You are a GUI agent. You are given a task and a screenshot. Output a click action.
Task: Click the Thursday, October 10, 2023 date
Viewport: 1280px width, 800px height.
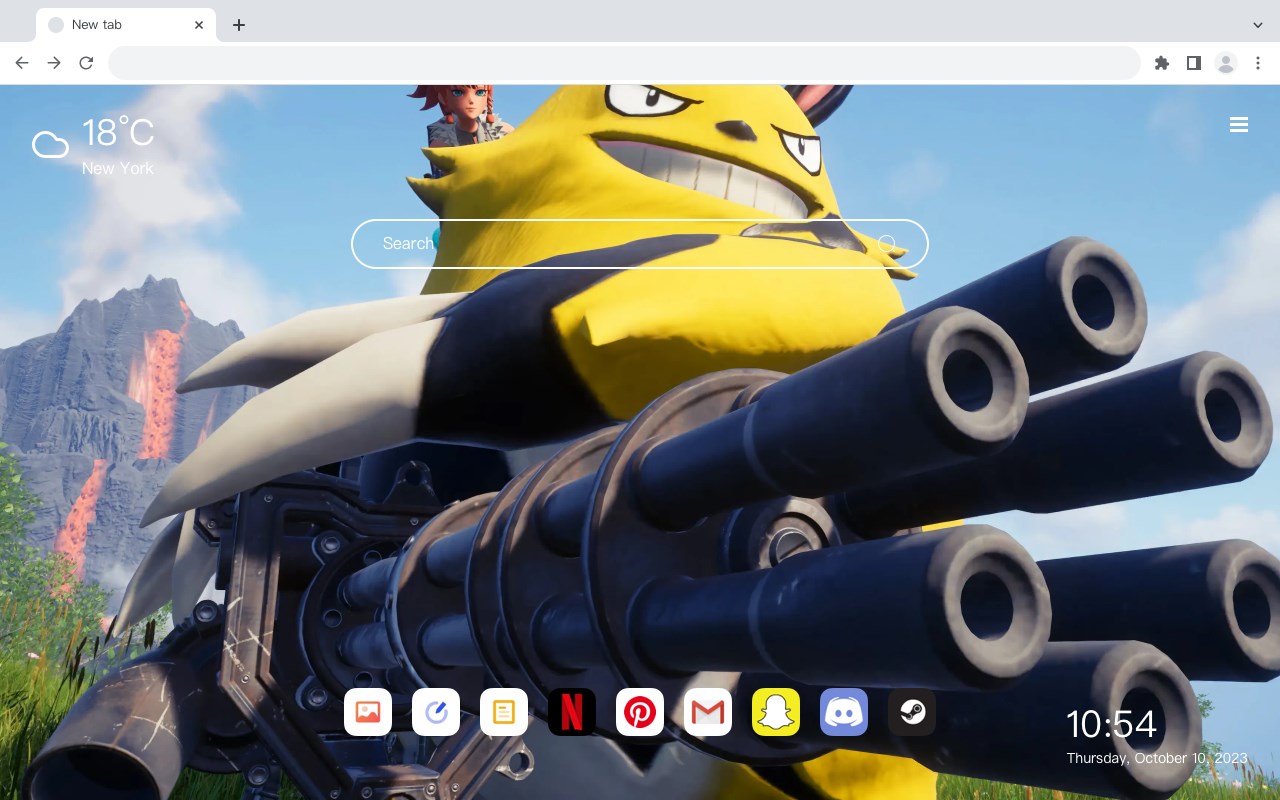point(1157,758)
